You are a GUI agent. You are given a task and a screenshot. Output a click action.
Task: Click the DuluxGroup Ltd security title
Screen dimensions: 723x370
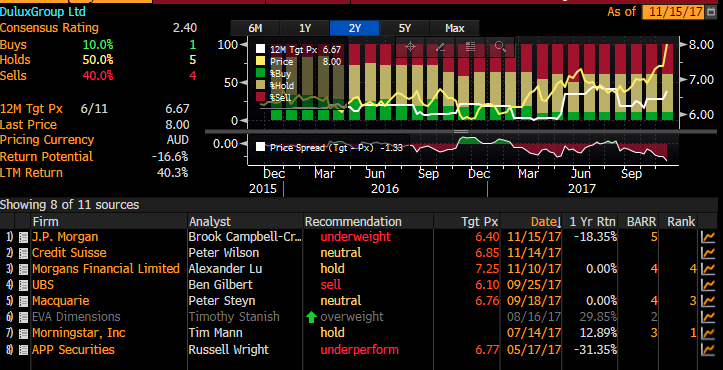(x=42, y=12)
